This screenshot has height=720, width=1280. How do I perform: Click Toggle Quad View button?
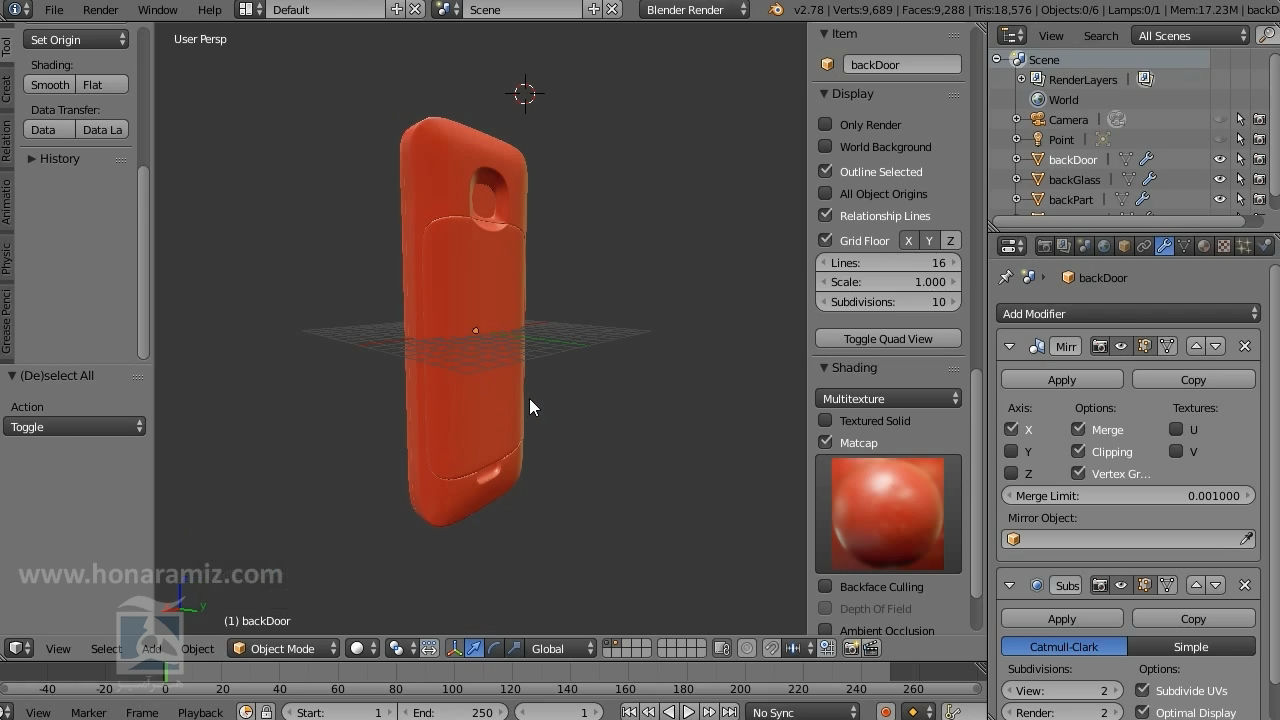click(888, 338)
